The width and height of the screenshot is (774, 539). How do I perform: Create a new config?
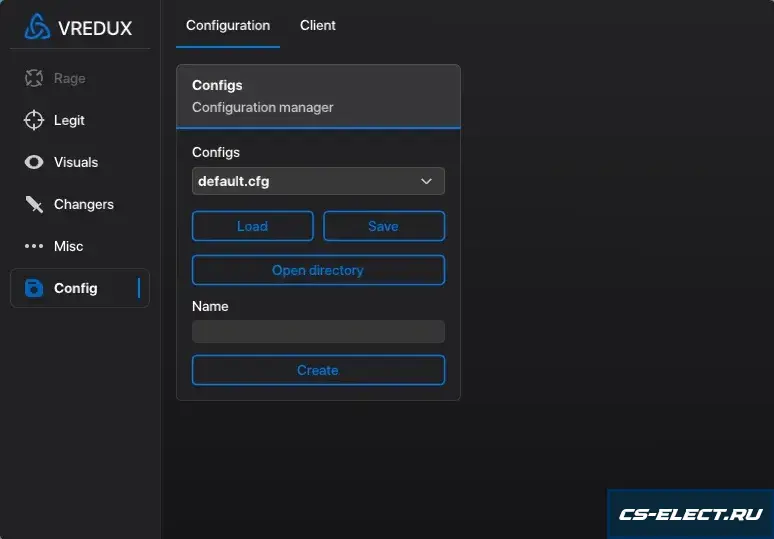point(318,370)
